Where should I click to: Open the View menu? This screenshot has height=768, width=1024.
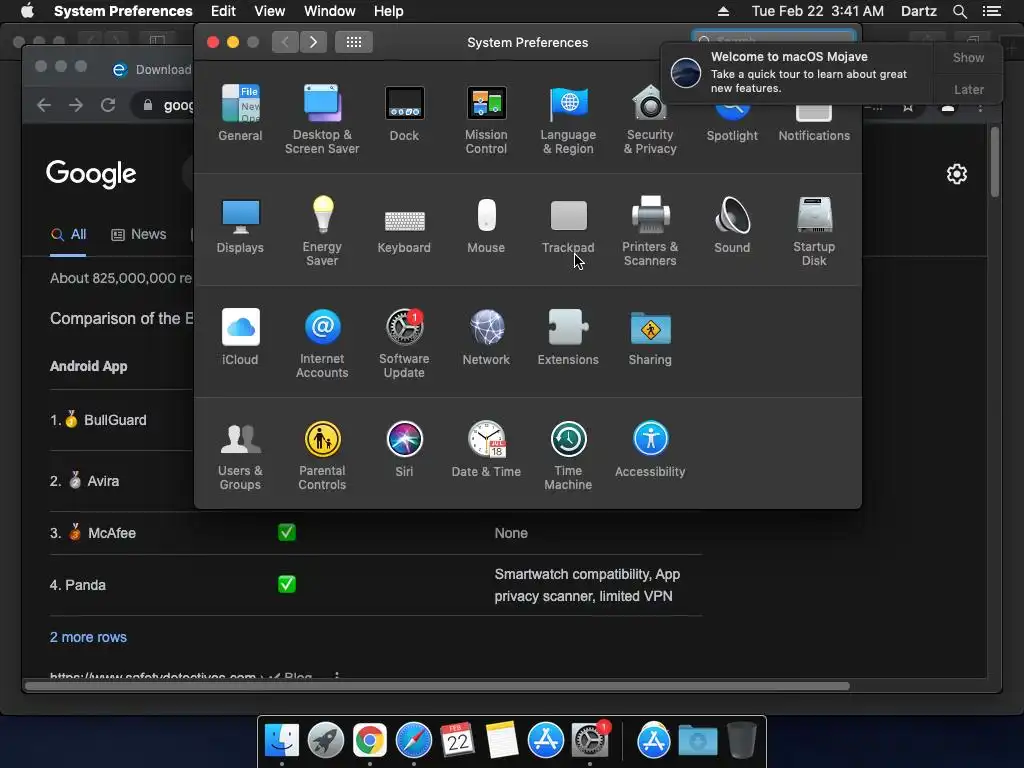coord(269,11)
